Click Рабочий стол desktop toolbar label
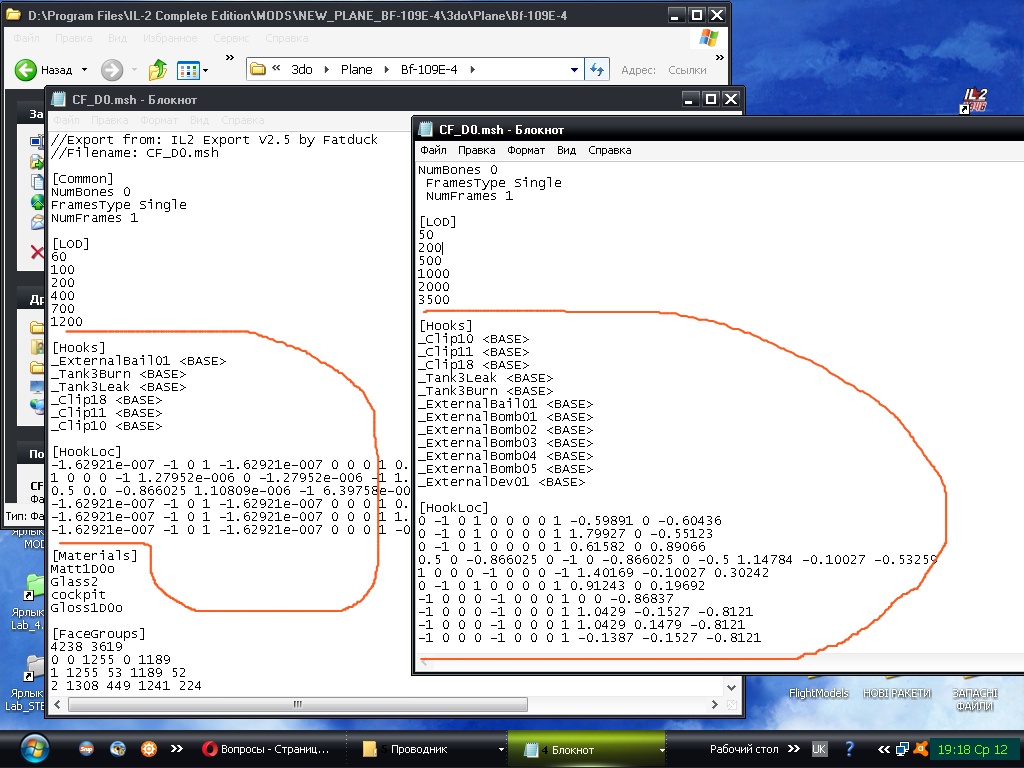The image size is (1024, 768). (x=744, y=749)
